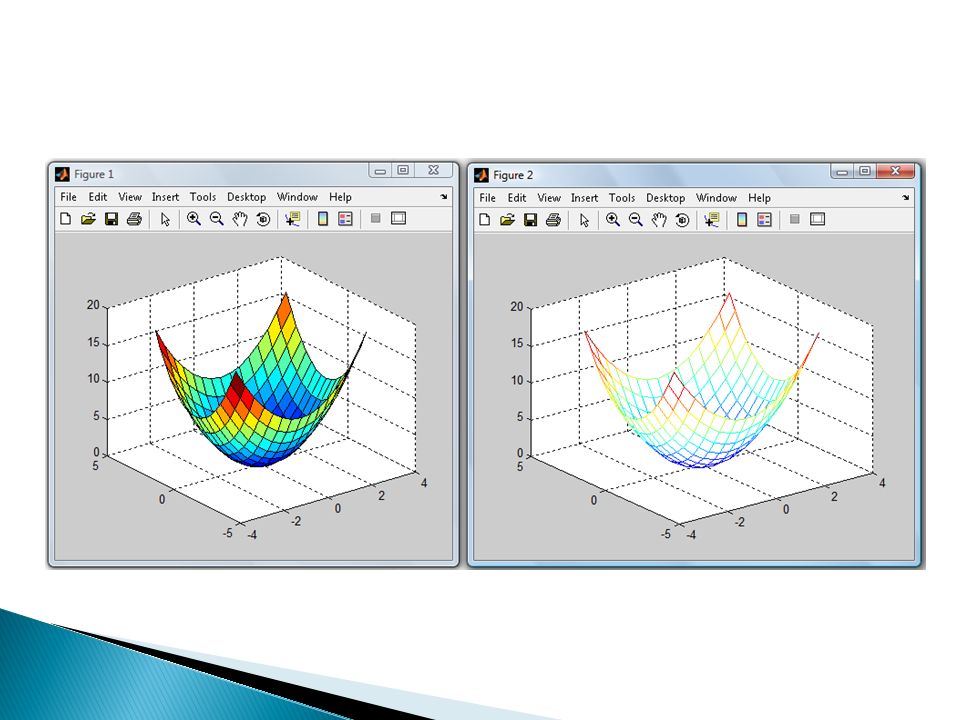
Task: Select Edit Plot arrow in Figure 2
Action: pos(584,220)
